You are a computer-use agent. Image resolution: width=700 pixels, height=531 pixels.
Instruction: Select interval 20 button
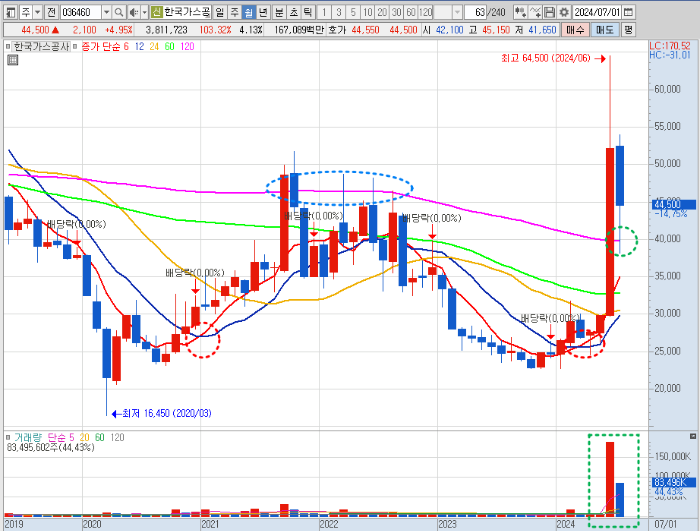(x=382, y=12)
